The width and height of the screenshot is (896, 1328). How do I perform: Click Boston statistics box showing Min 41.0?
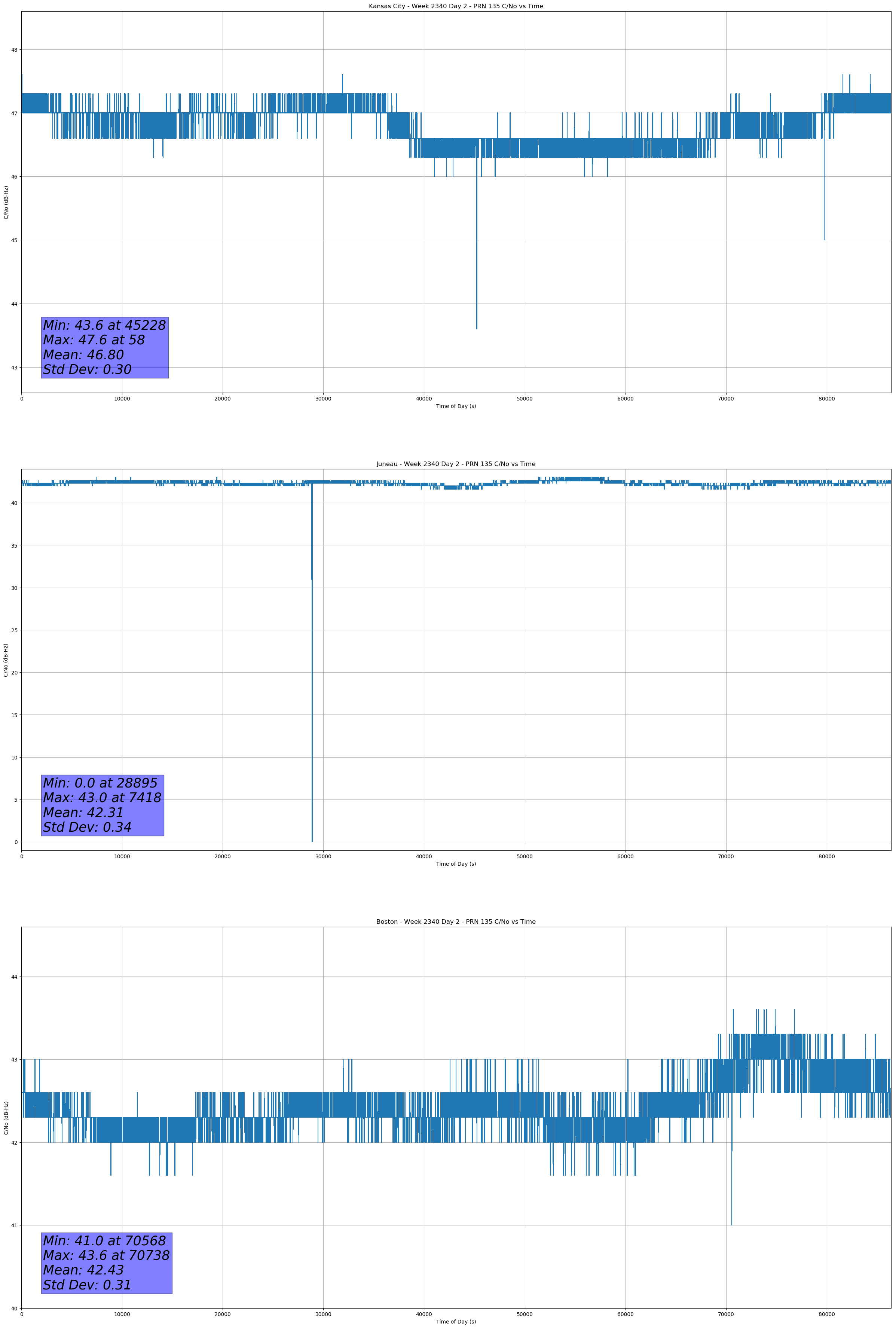coord(106,1263)
